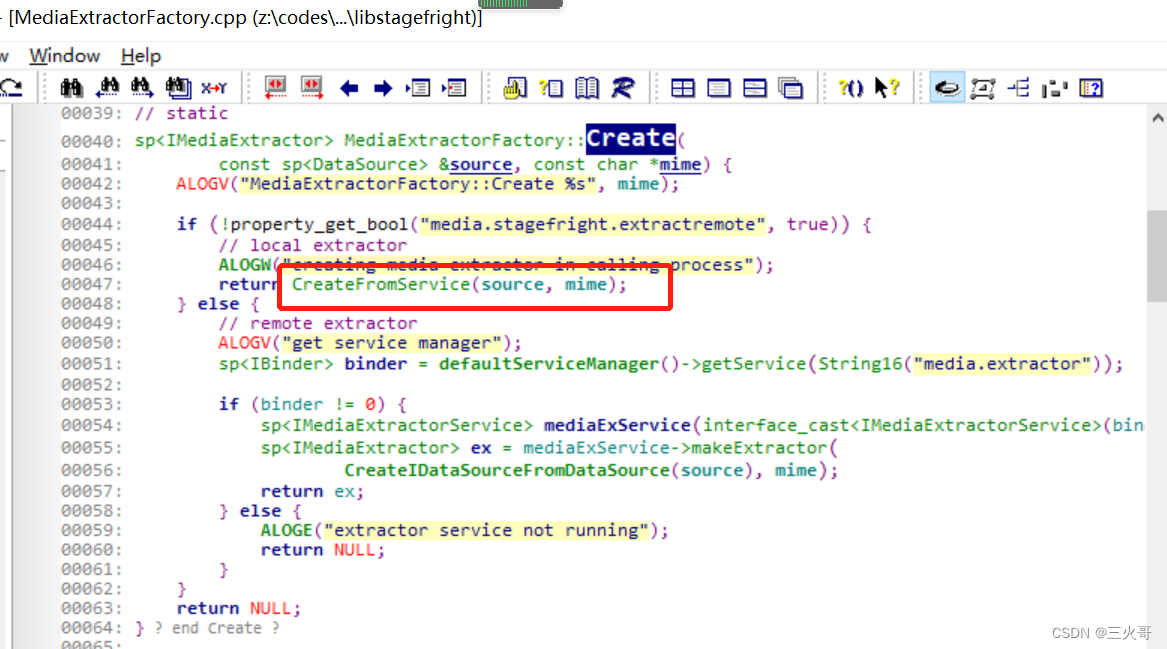
Task: Click "return ex;" on line 57
Action: point(312,491)
